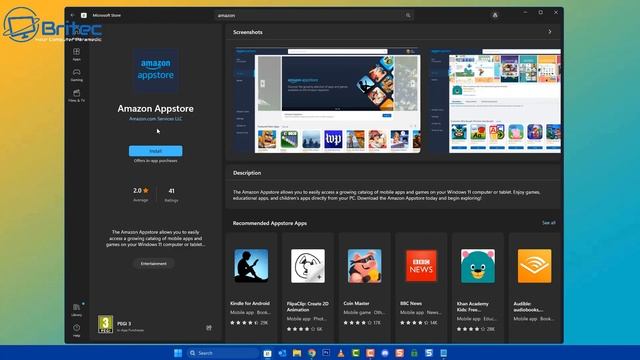
Task: Open the Coin Master app card
Action: click(364, 287)
